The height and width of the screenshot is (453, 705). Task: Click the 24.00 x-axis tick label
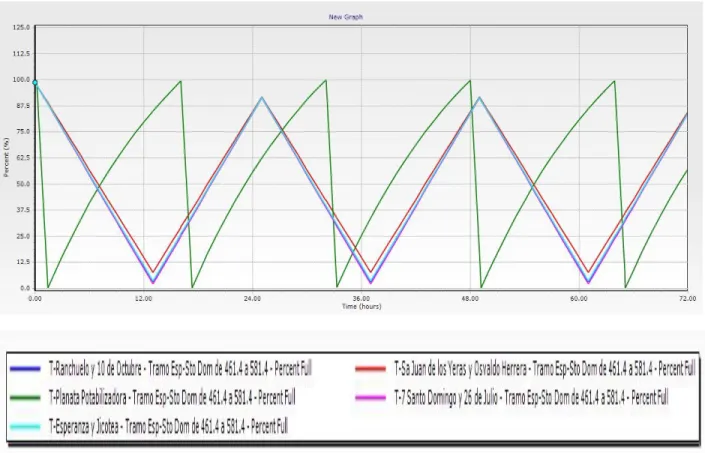pos(253,299)
